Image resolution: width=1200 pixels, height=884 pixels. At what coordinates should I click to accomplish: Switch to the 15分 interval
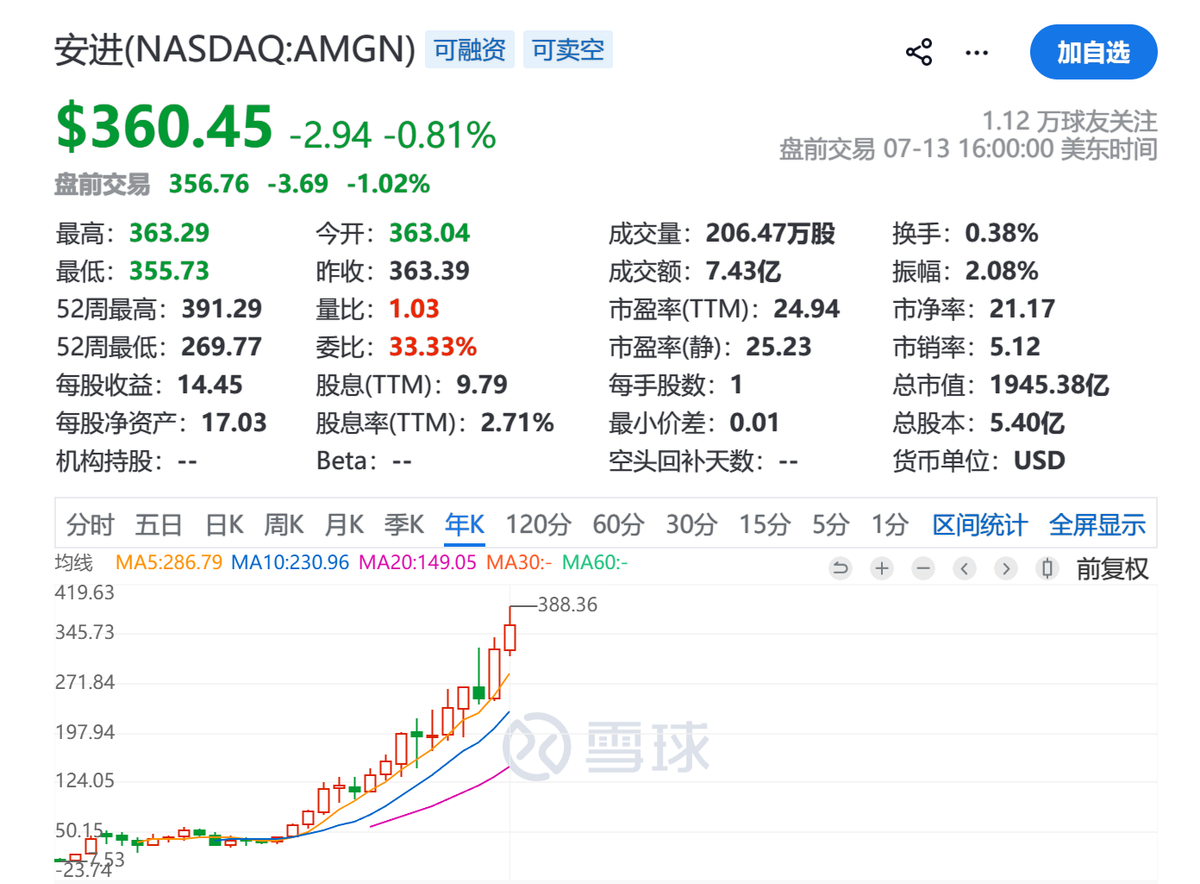point(765,524)
